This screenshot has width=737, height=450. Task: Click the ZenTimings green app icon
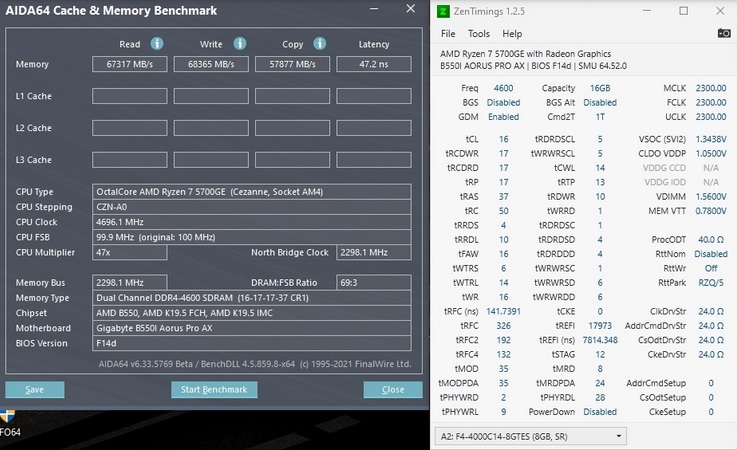443,11
